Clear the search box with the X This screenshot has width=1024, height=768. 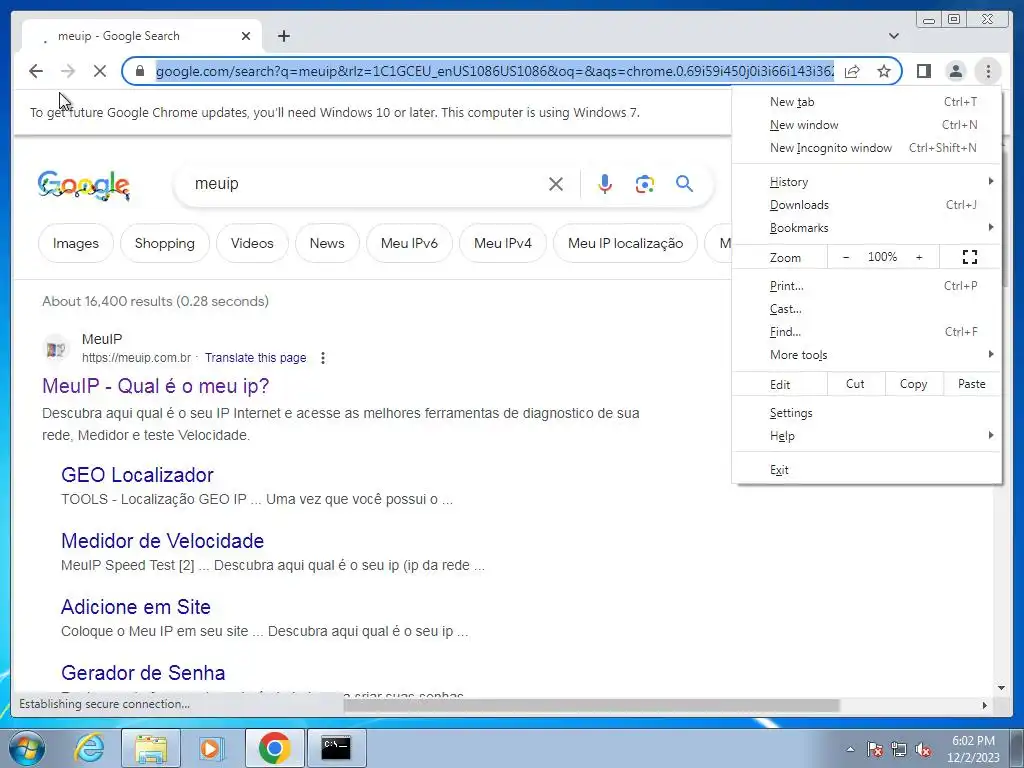click(556, 184)
